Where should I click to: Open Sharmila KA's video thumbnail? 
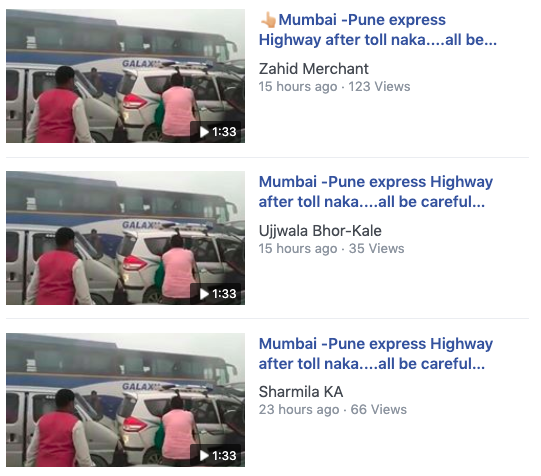[x=126, y=400]
